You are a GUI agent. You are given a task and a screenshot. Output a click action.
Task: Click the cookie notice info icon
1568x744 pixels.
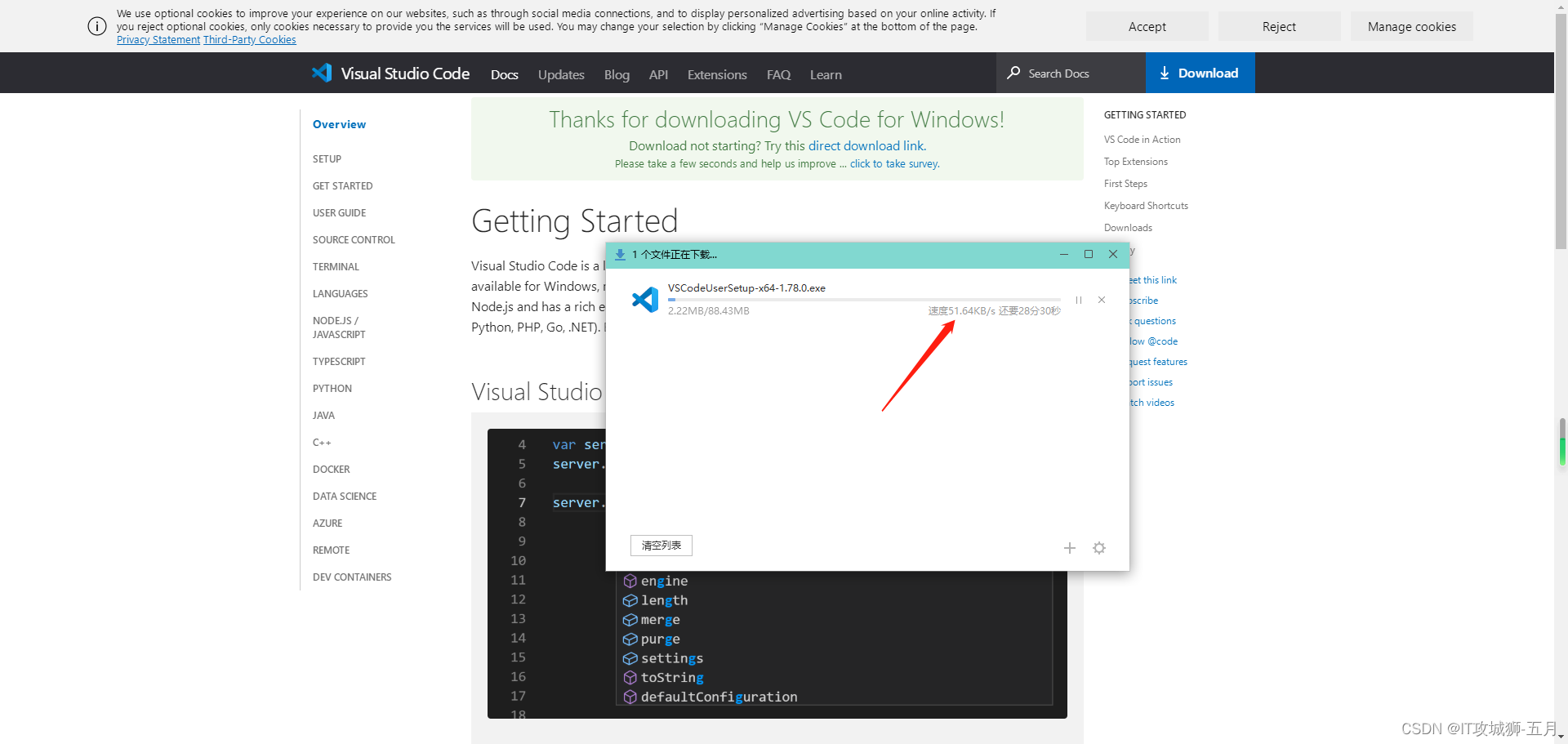(x=97, y=26)
